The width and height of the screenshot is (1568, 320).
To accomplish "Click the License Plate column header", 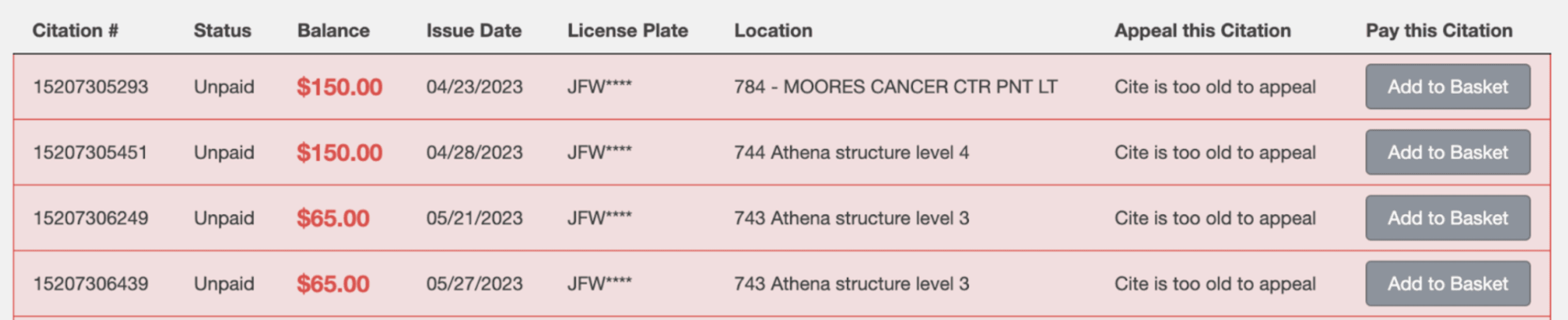I will pyautogui.click(x=628, y=30).
